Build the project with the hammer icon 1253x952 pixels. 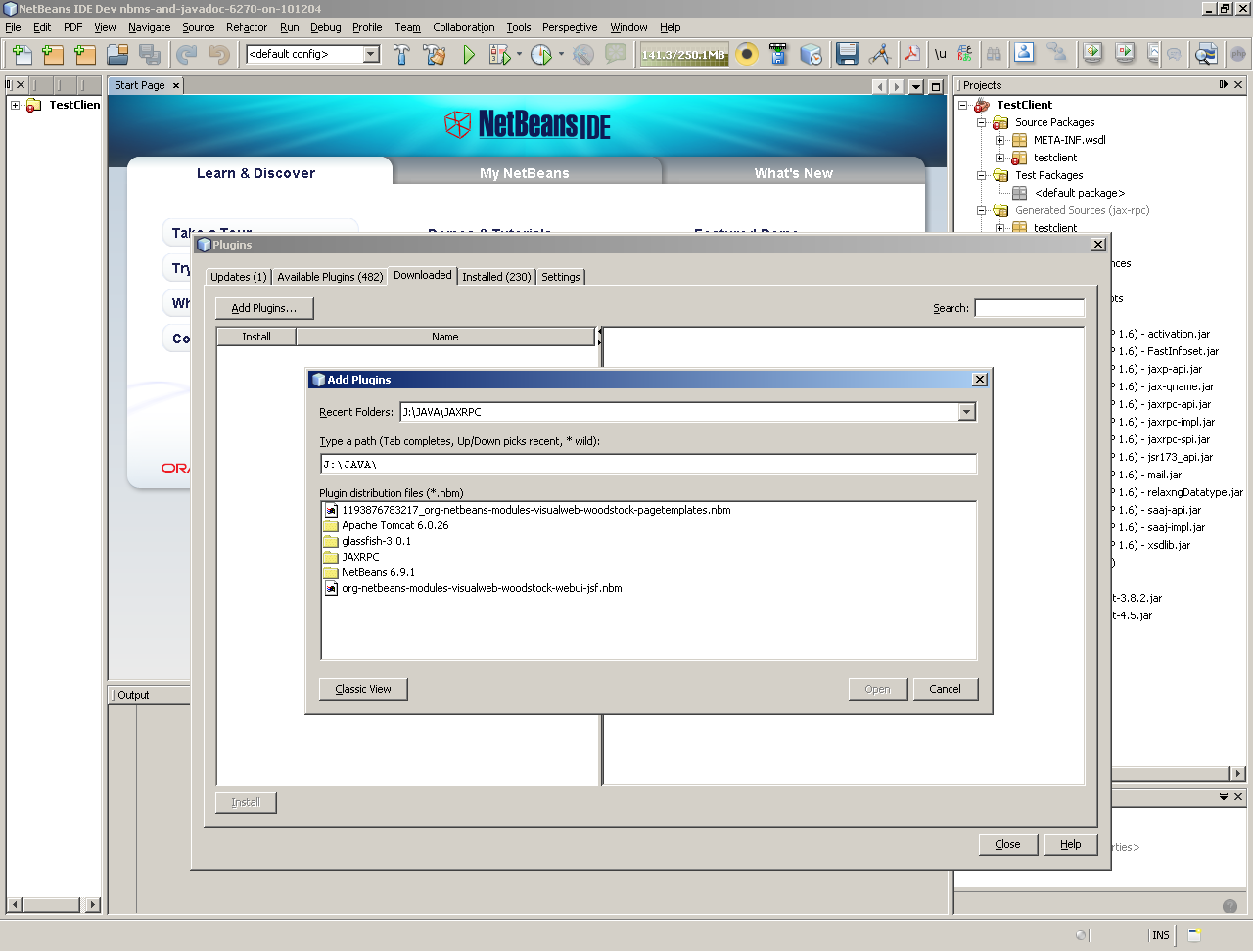401,55
